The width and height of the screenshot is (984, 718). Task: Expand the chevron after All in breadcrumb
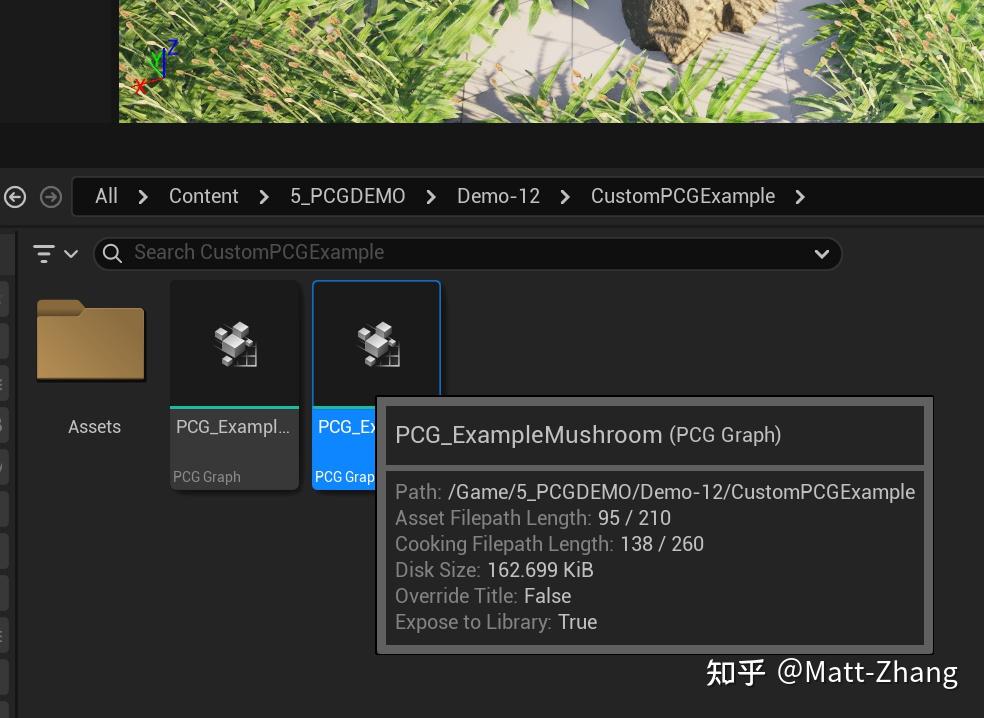point(143,197)
